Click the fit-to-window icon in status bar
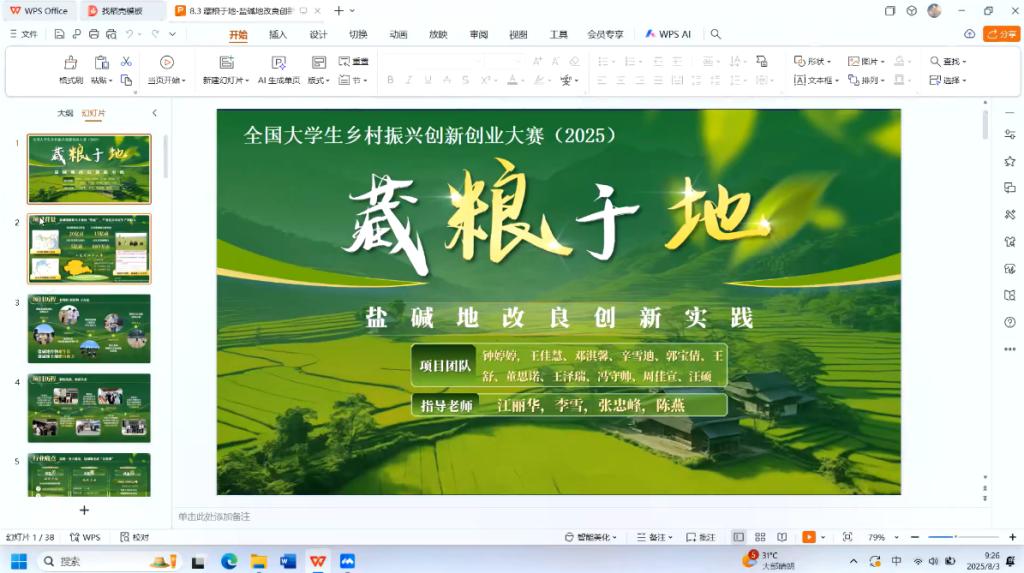The image size is (1024, 573). coord(847,537)
